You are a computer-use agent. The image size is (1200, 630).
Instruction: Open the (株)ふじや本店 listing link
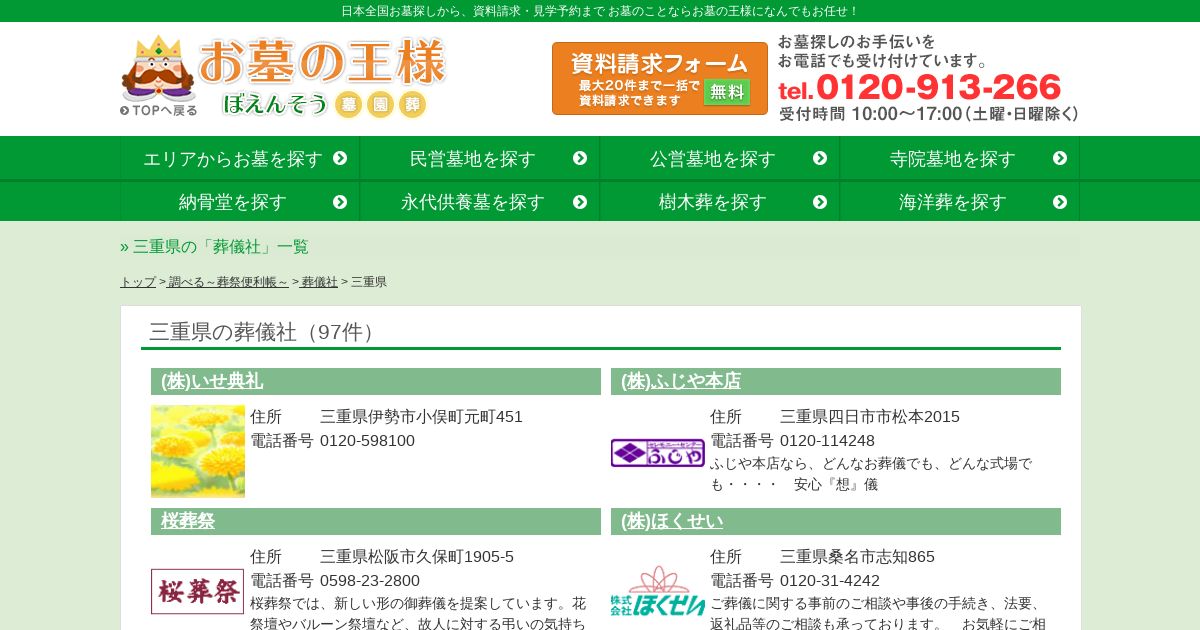tap(681, 381)
